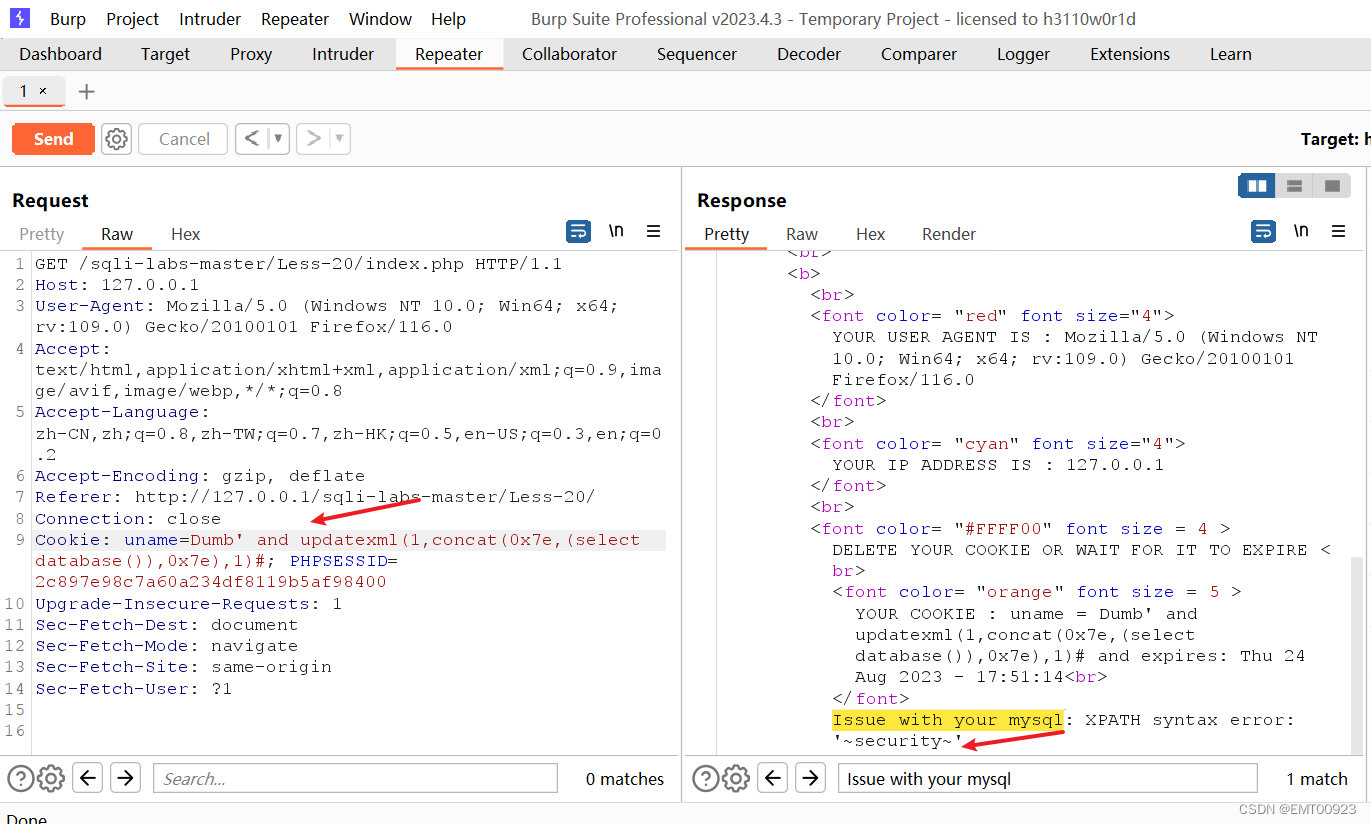Viewport: 1371px width, 824px height.
Task: Switch to the Intruder tool tab
Action: [343, 54]
